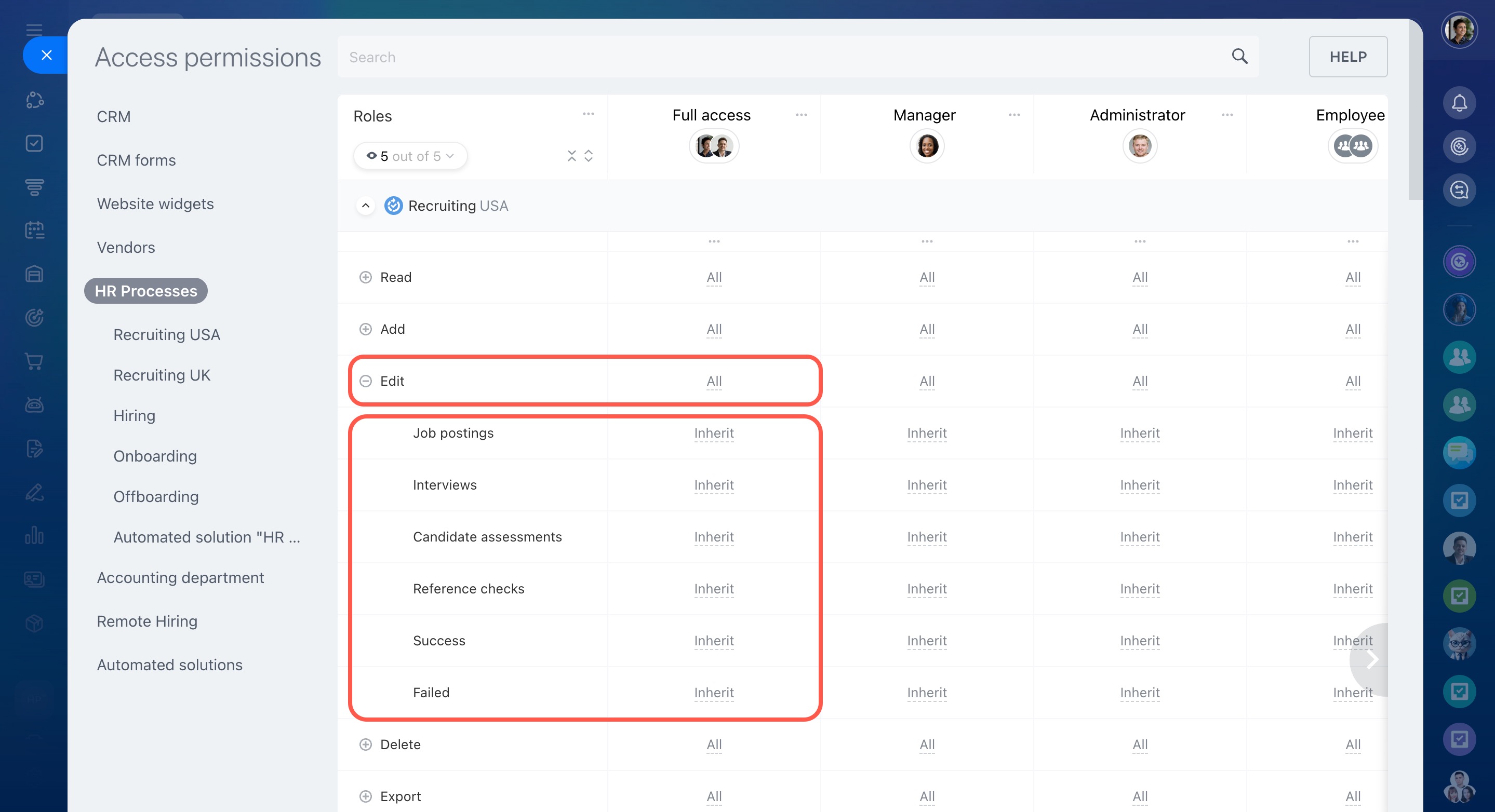
Task: Open the Manager role options menu
Action: 1014,115
